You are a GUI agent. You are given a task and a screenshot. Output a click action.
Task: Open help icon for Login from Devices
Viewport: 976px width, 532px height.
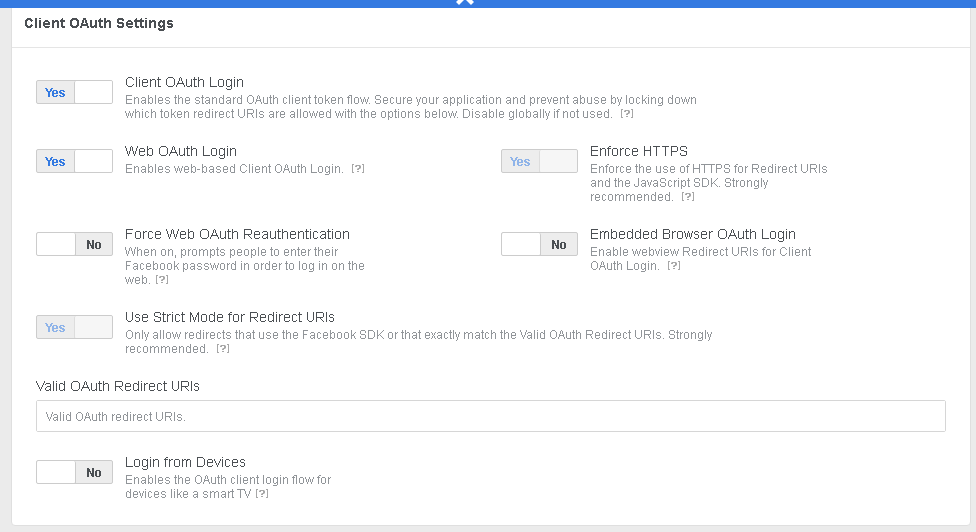pos(262,494)
